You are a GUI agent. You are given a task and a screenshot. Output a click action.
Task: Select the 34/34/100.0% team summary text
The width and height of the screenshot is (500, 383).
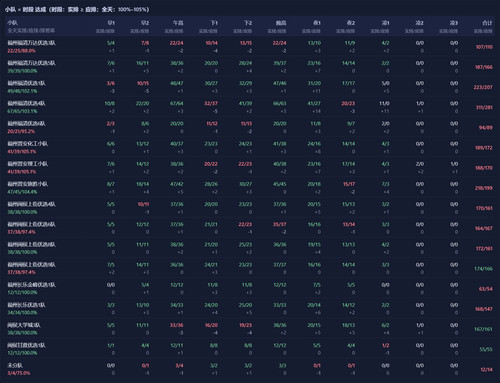pos(22,313)
